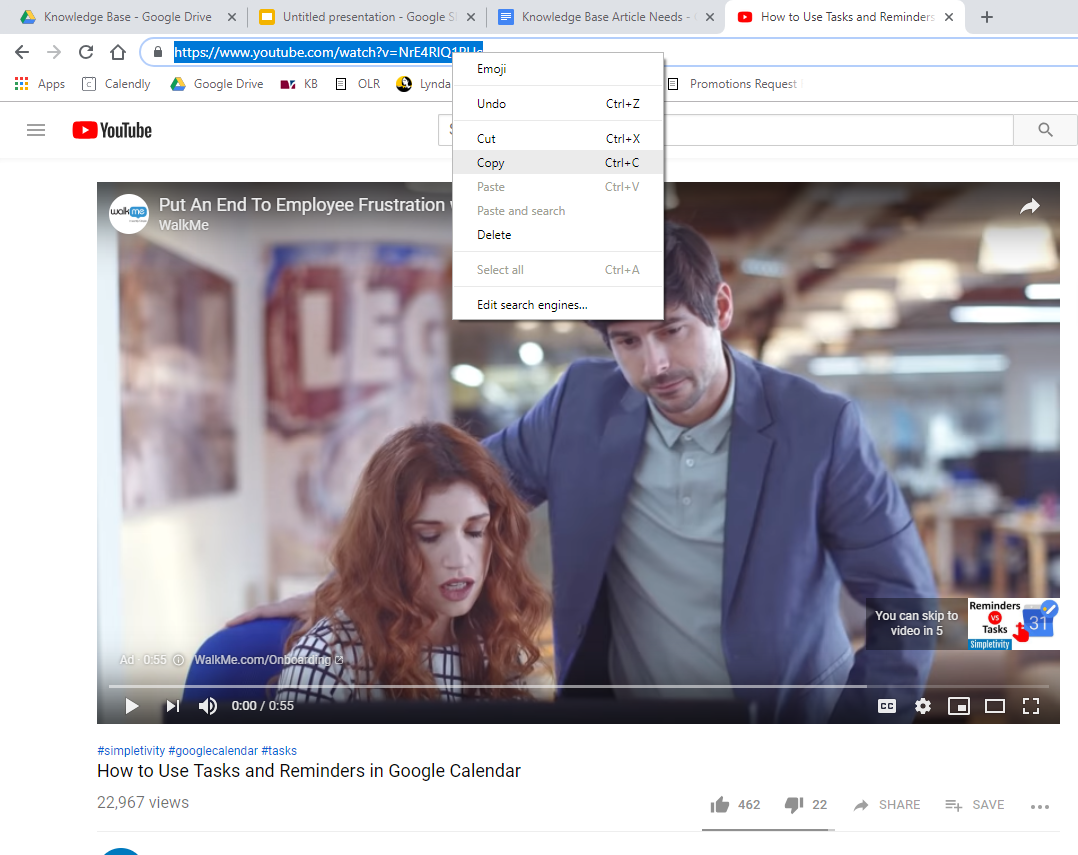Visit the WalkMe.com/Onboarding ad link
The height and width of the screenshot is (855, 1078).
click(x=269, y=660)
